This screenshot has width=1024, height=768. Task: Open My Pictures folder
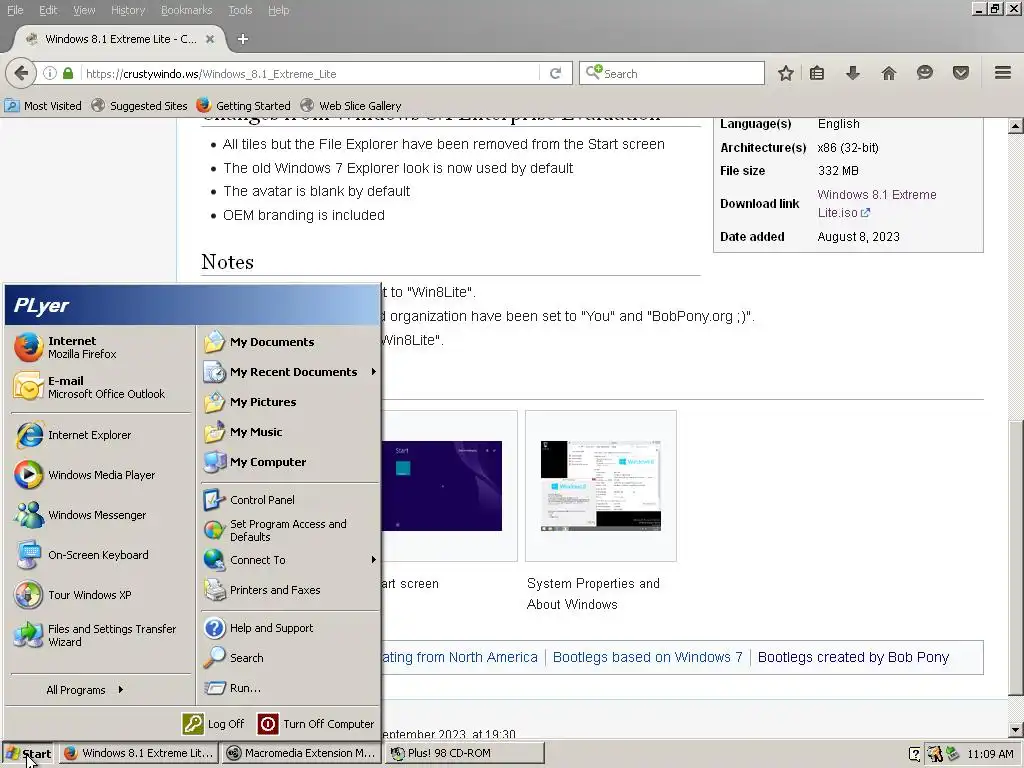pos(289,402)
